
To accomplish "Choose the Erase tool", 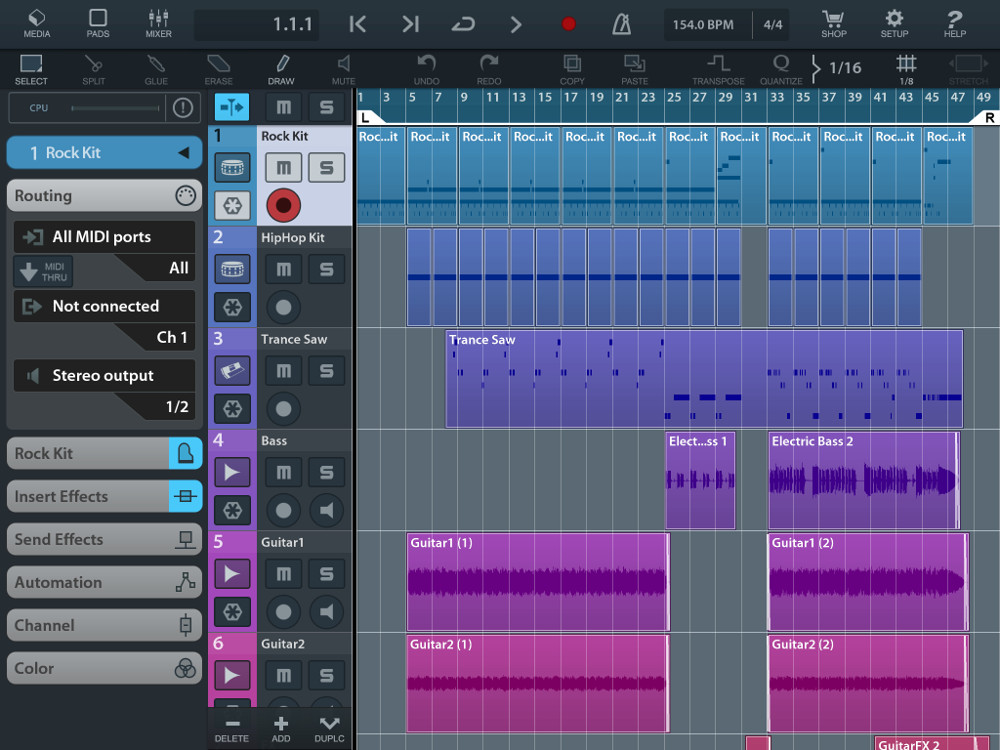I will coord(218,70).
